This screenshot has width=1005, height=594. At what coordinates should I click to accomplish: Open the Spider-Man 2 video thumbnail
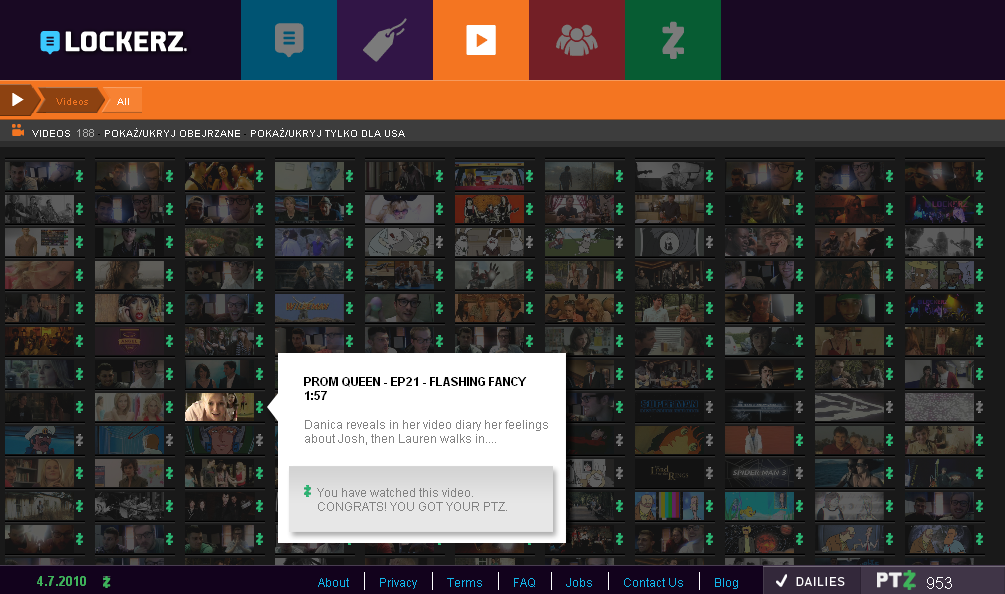pos(759,473)
